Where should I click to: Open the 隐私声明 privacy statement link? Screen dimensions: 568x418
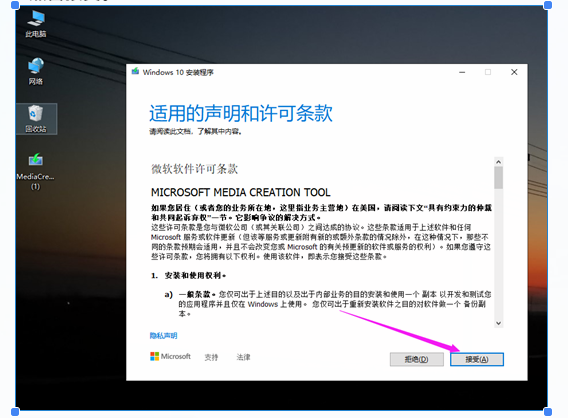click(163, 336)
